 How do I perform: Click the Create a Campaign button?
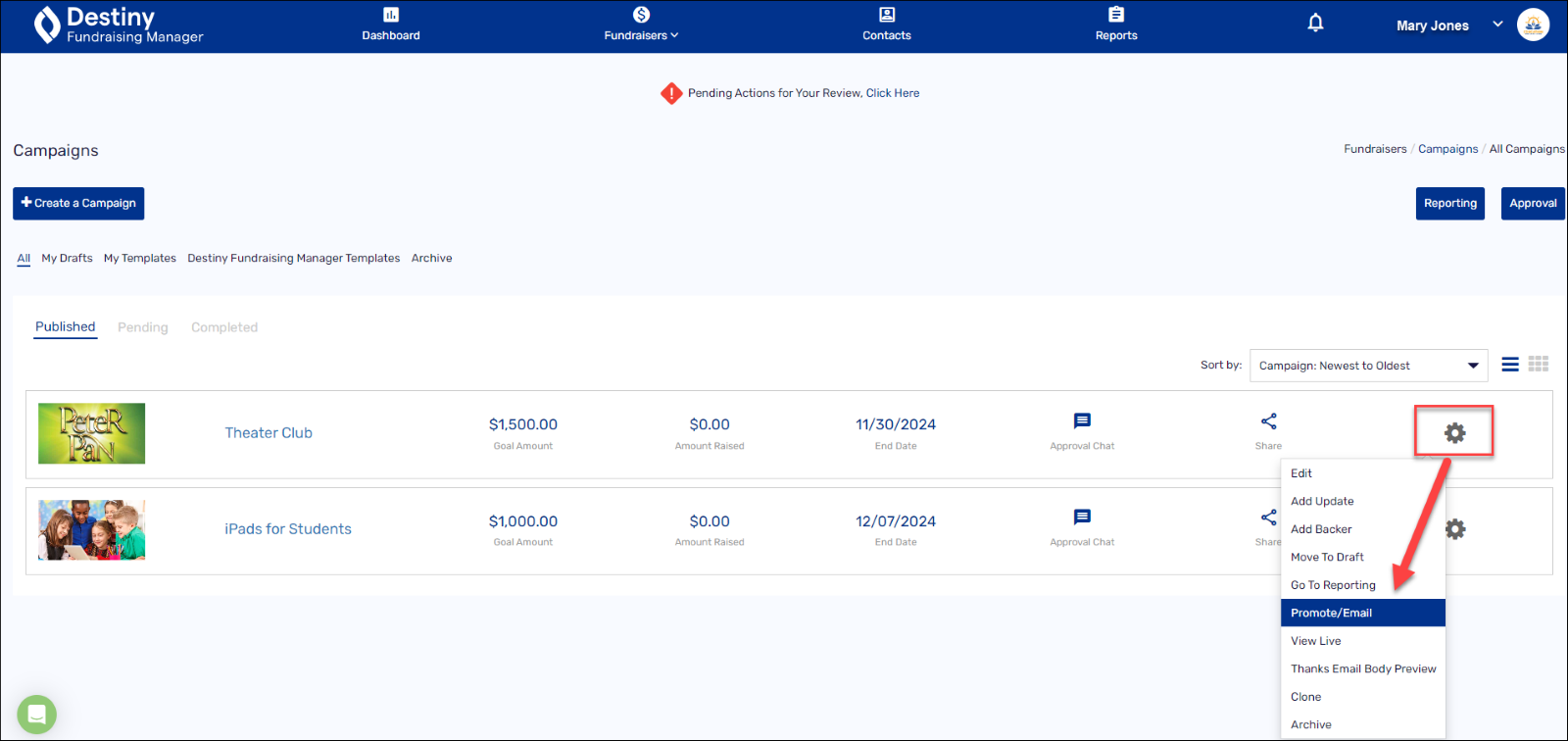click(78, 204)
